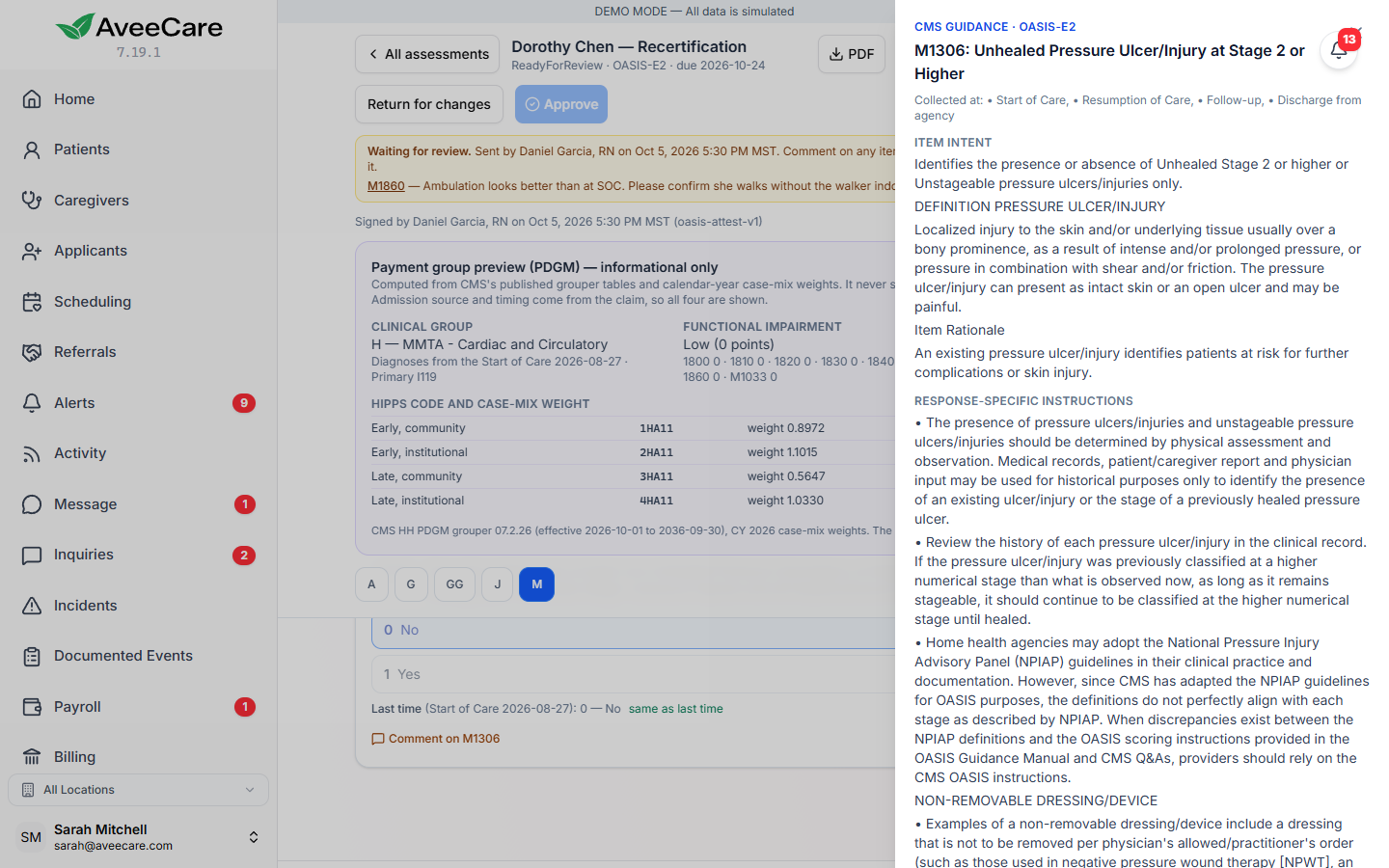Open the Inquiries icon
The width and height of the screenshot is (1389, 868).
[32, 555]
